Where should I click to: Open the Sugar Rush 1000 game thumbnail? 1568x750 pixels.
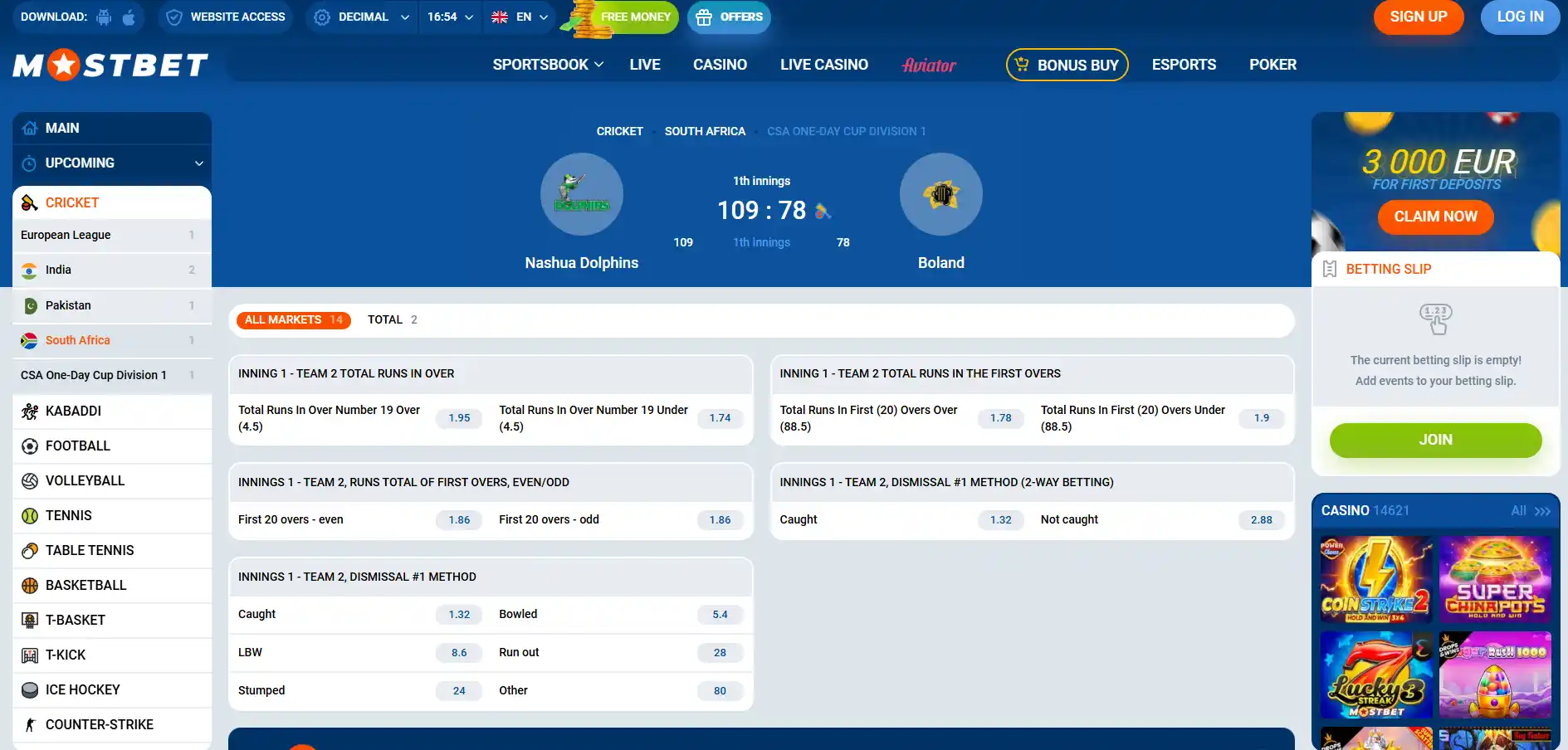point(1495,675)
